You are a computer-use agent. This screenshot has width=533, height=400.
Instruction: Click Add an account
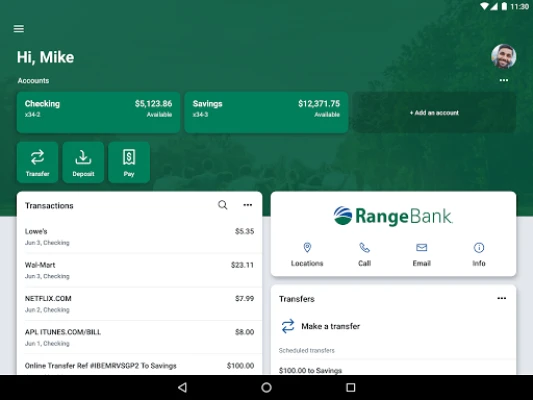point(434,112)
